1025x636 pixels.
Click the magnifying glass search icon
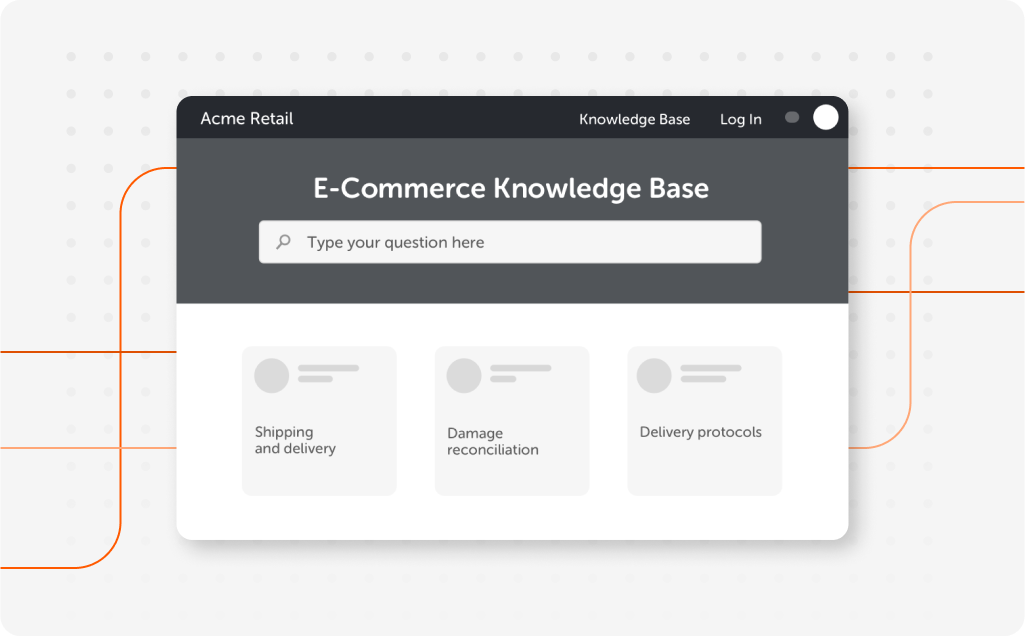[283, 241]
